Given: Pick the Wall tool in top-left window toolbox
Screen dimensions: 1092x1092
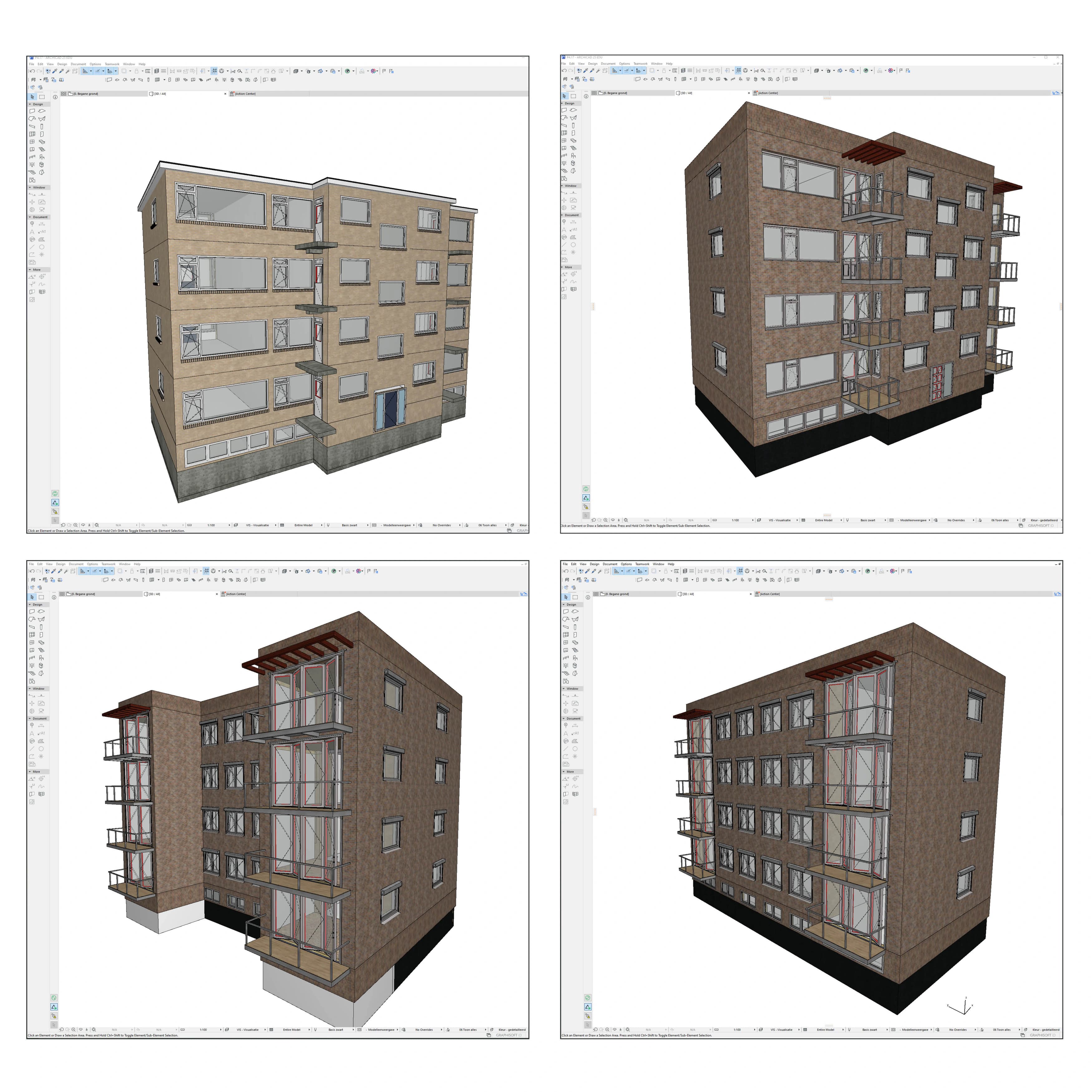Looking at the screenshot, I should click(32, 111).
